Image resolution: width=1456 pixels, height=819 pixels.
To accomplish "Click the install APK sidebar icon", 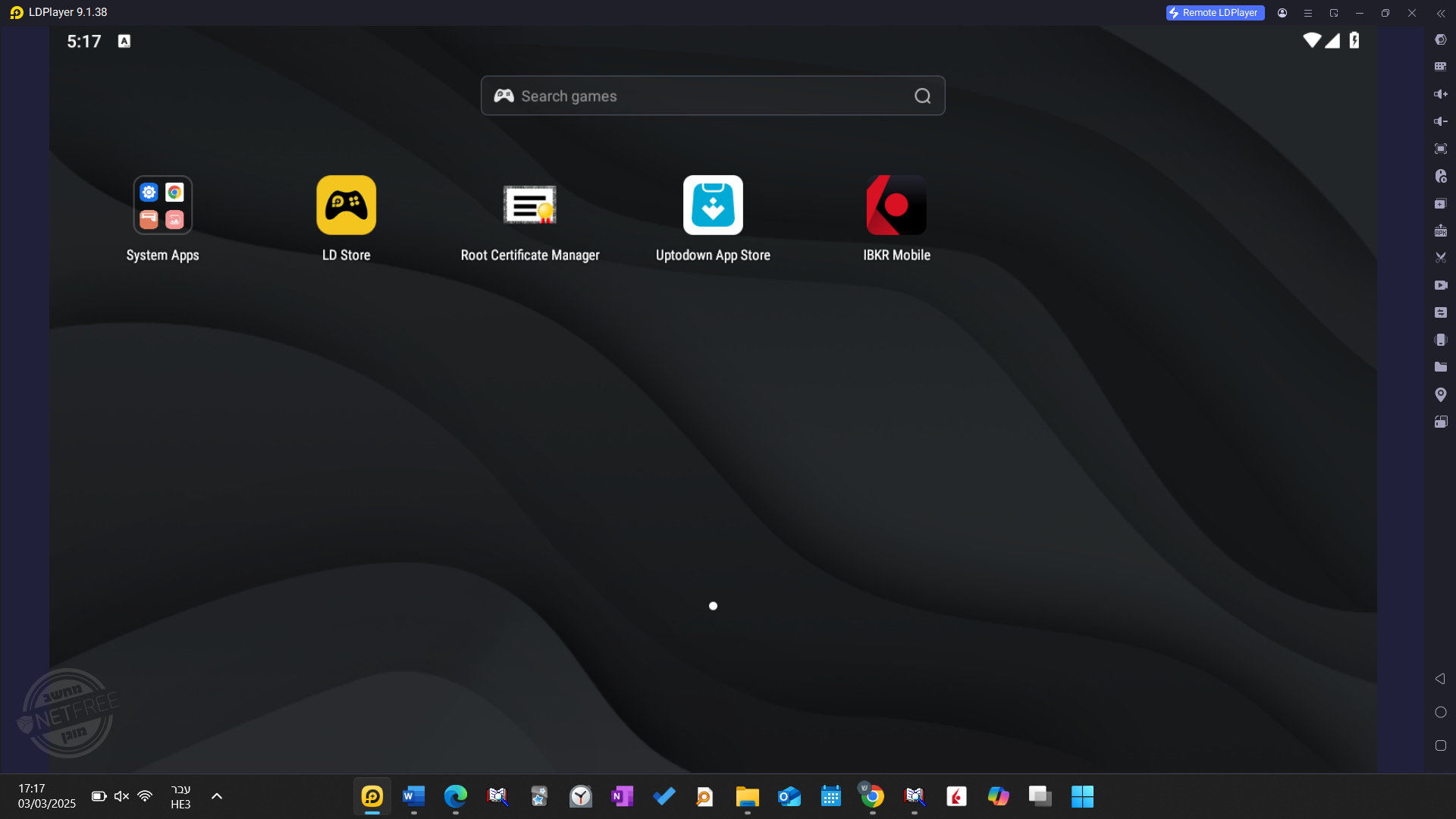I will [1441, 231].
